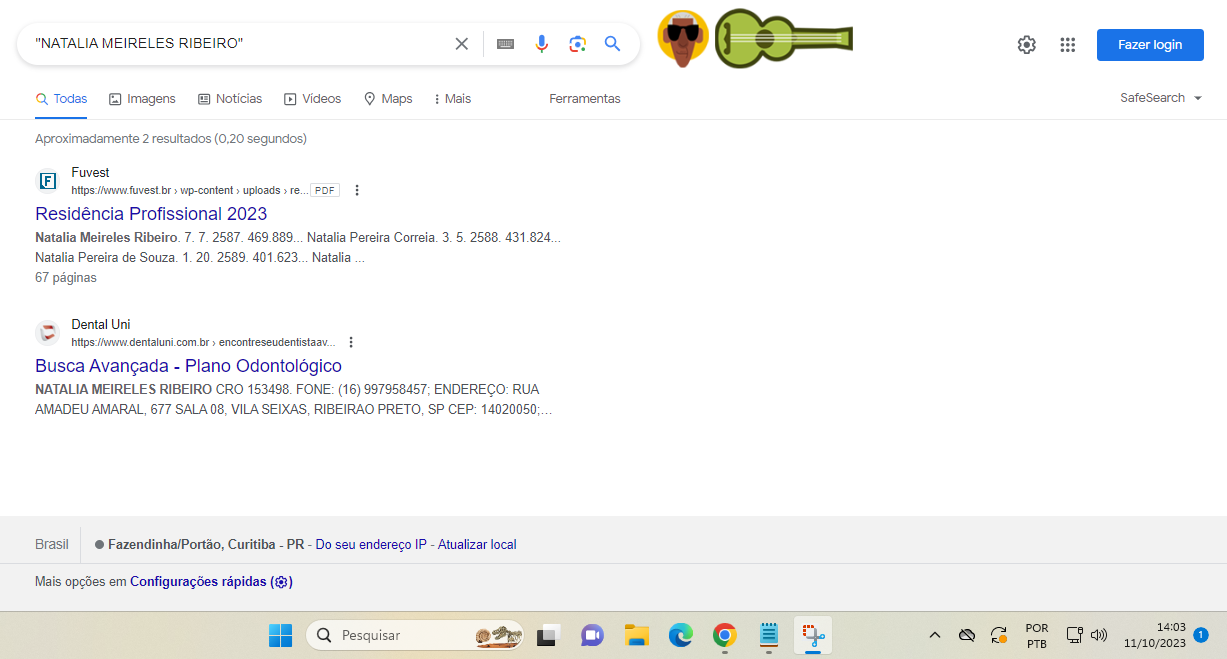Click the Fuvest site favicon
1227x659 pixels.
pos(47,181)
